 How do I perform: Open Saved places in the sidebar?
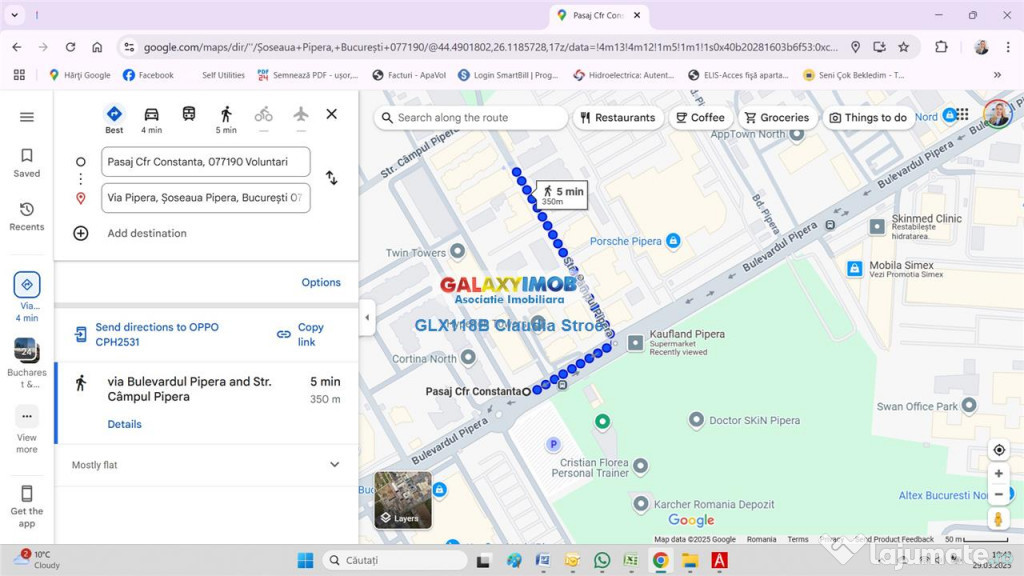[27, 163]
